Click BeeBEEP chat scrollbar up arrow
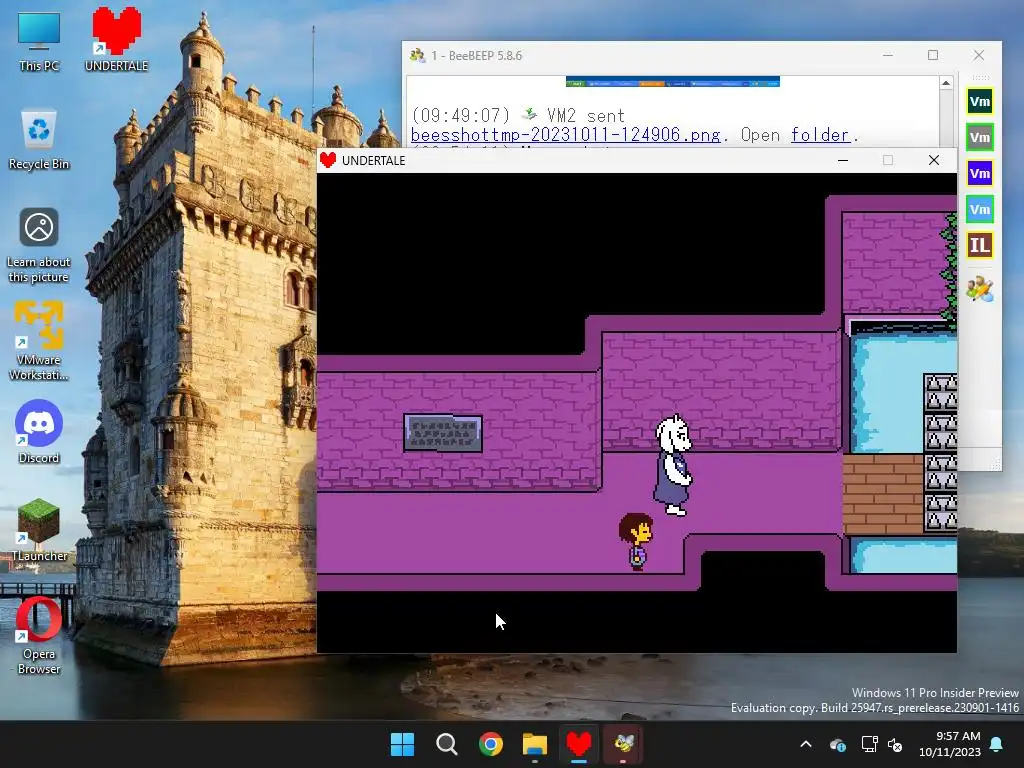Screen dimensions: 1024x768 click(946, 83)
